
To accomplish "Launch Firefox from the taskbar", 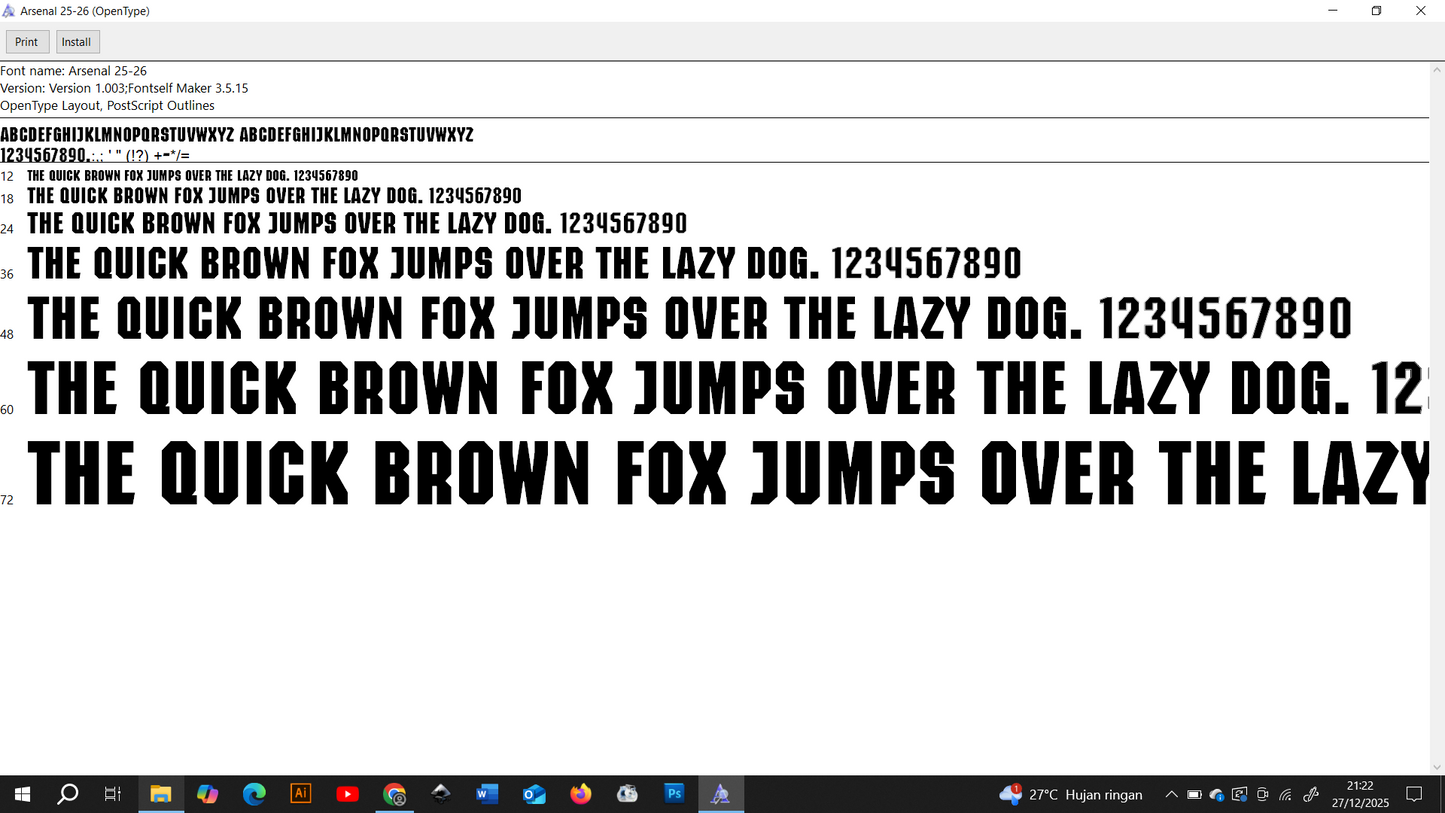I will pyautogui.click(x=580, y=793).
